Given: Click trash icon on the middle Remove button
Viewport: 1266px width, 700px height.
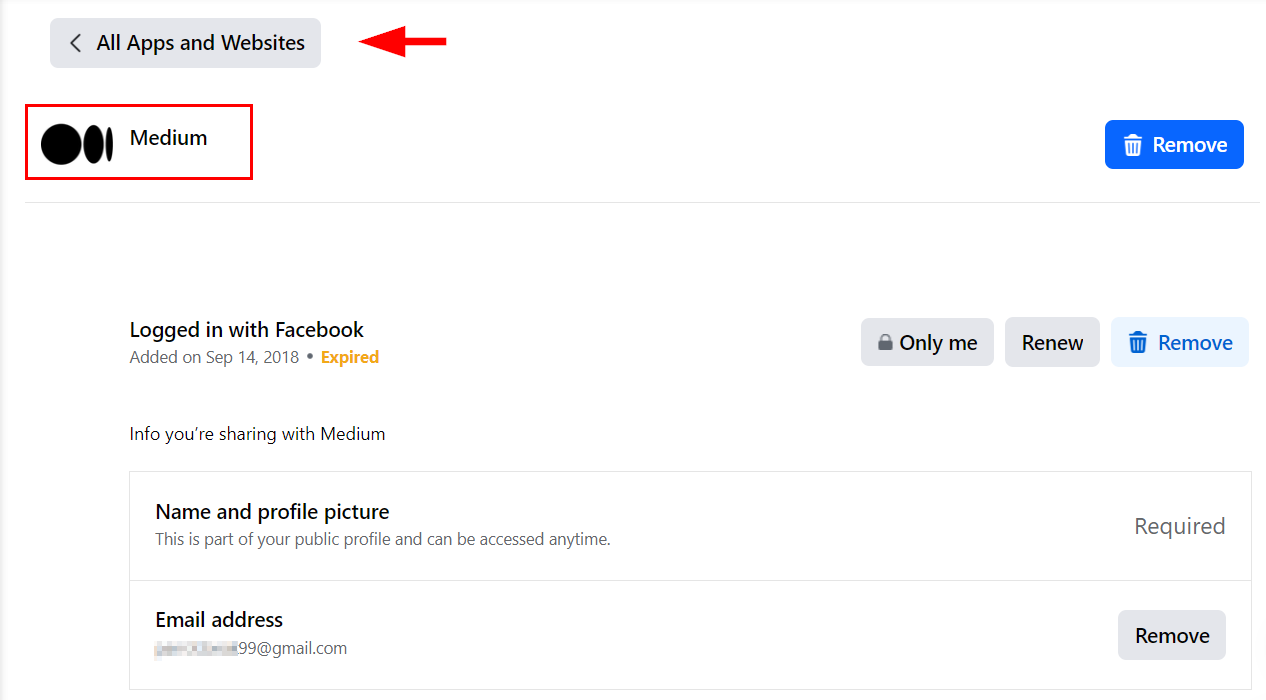Looking at the screenshot, I should tap(1138, 342).
